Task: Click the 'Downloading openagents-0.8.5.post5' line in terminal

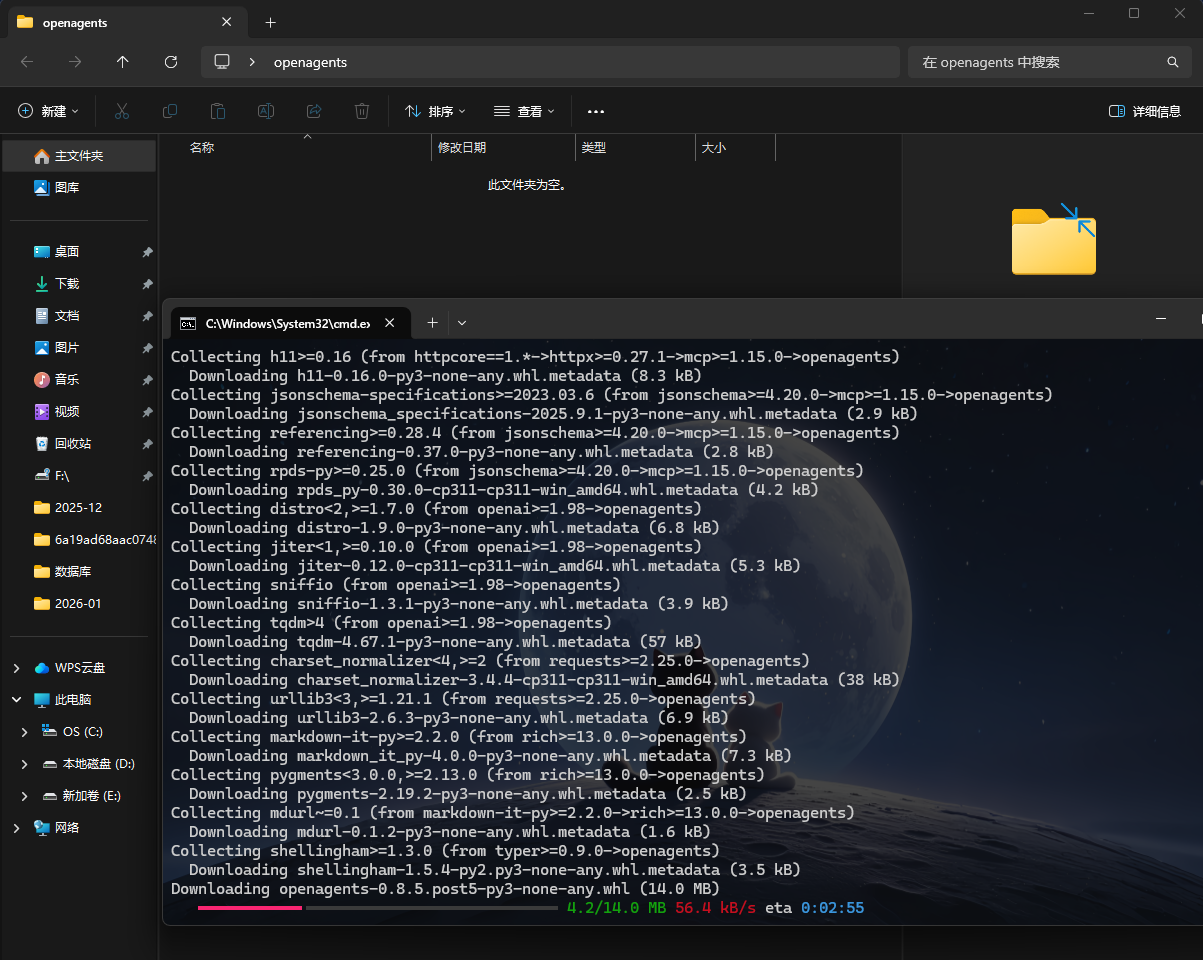Action: pos(445,889)
